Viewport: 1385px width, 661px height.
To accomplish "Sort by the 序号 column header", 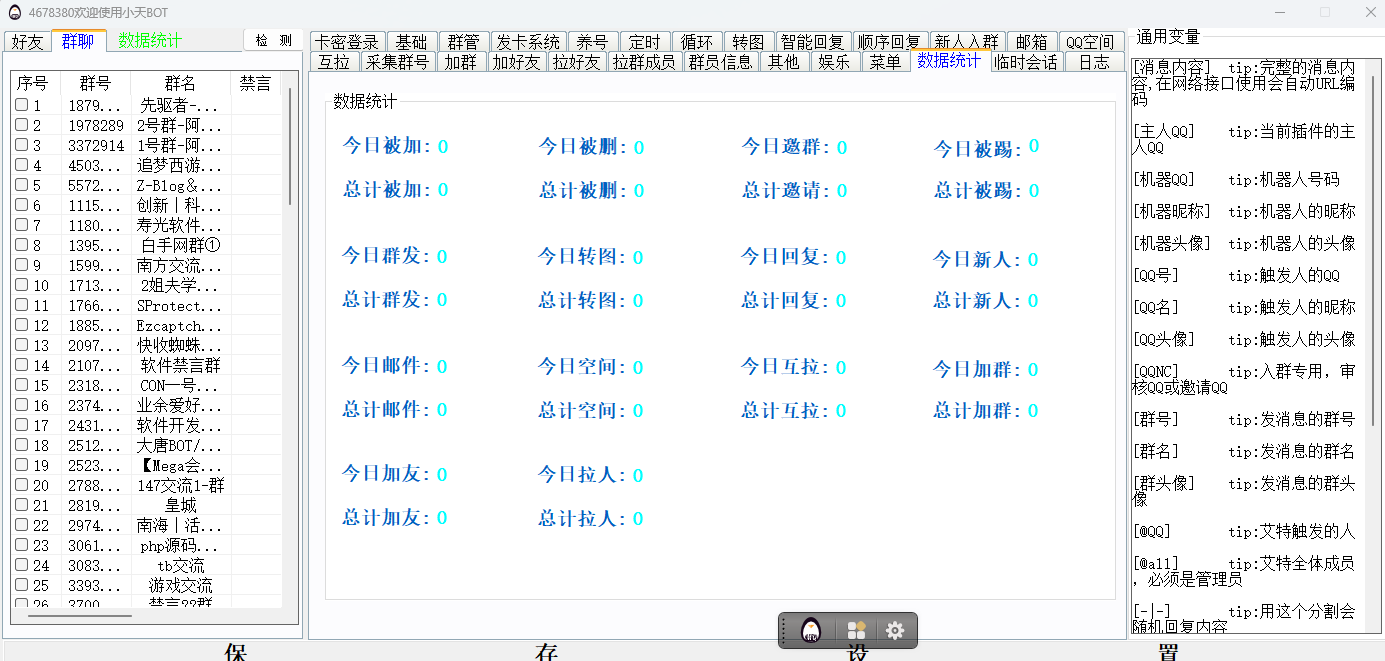I will 34,84.
